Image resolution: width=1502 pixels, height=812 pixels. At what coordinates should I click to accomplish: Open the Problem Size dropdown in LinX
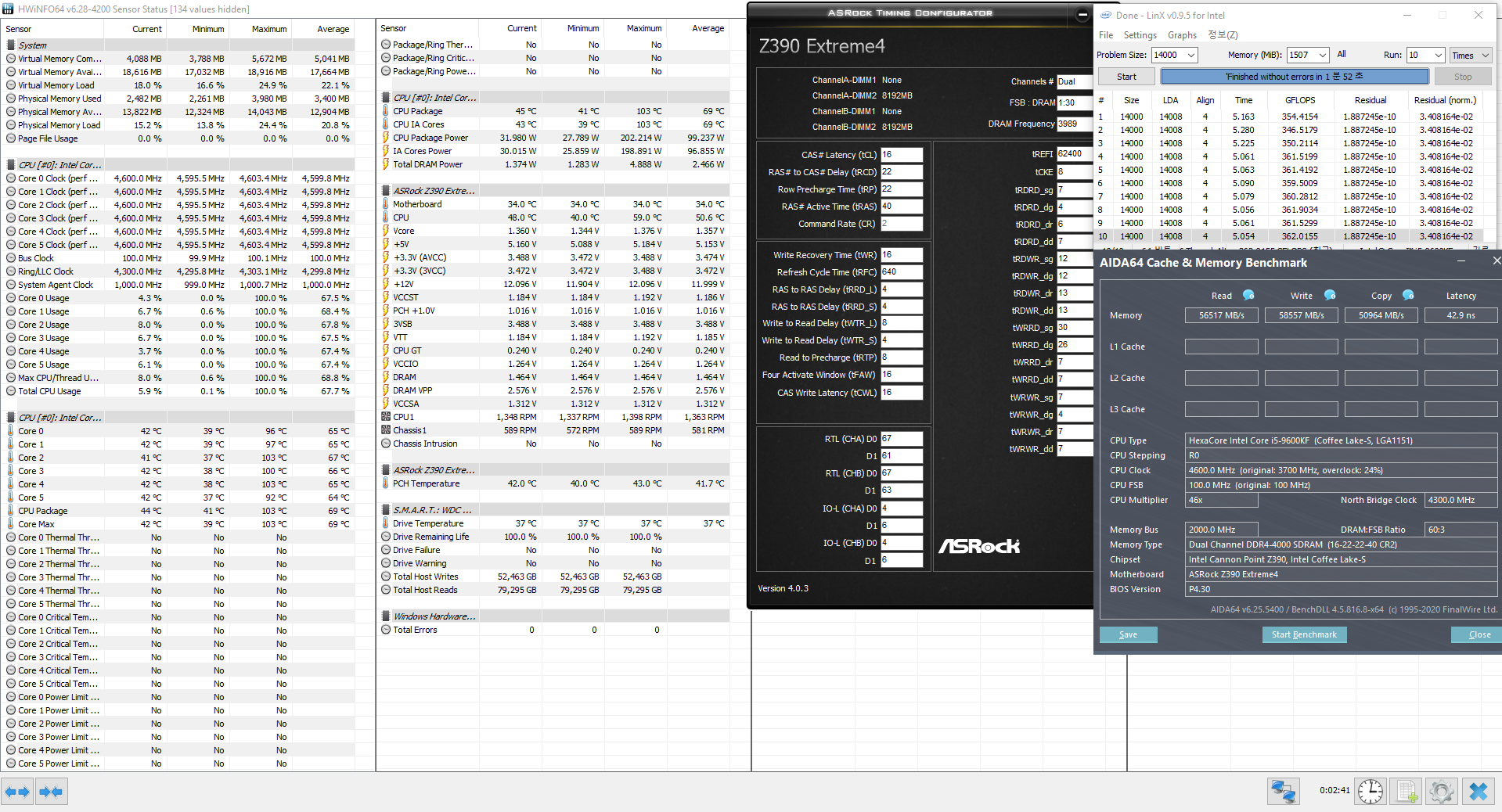point(1190,55)
